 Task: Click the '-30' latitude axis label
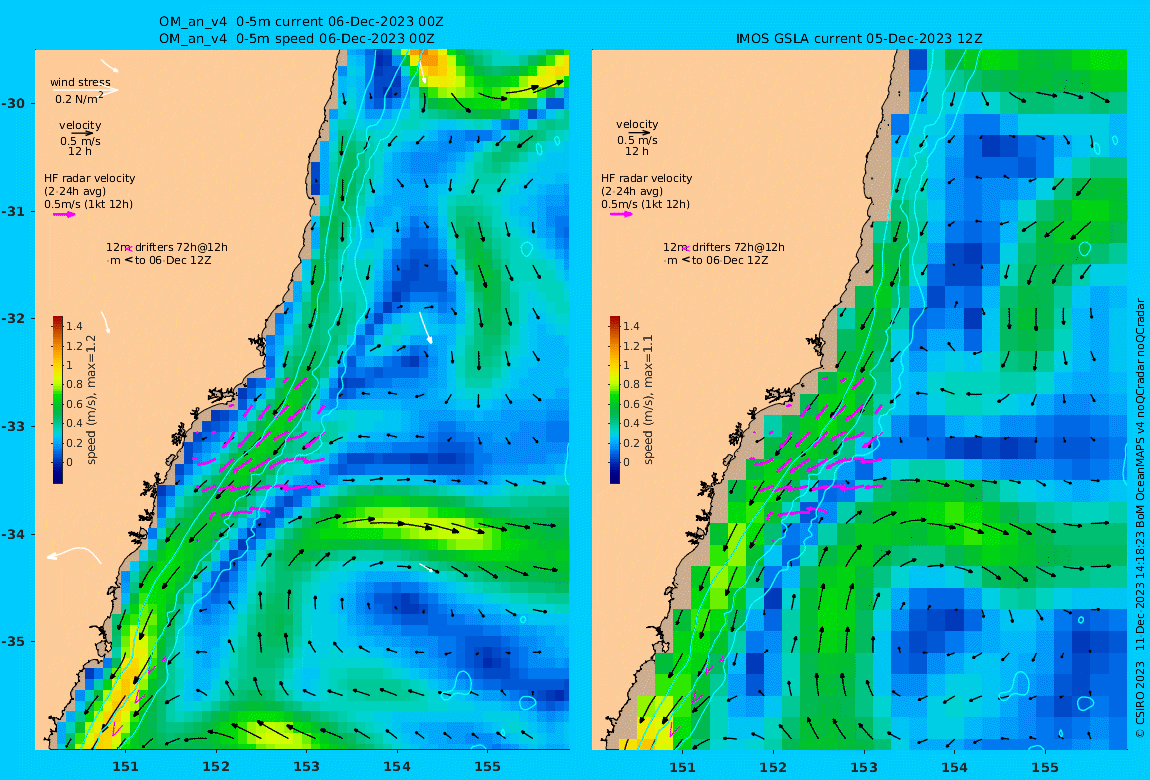[x=13, y=103]
